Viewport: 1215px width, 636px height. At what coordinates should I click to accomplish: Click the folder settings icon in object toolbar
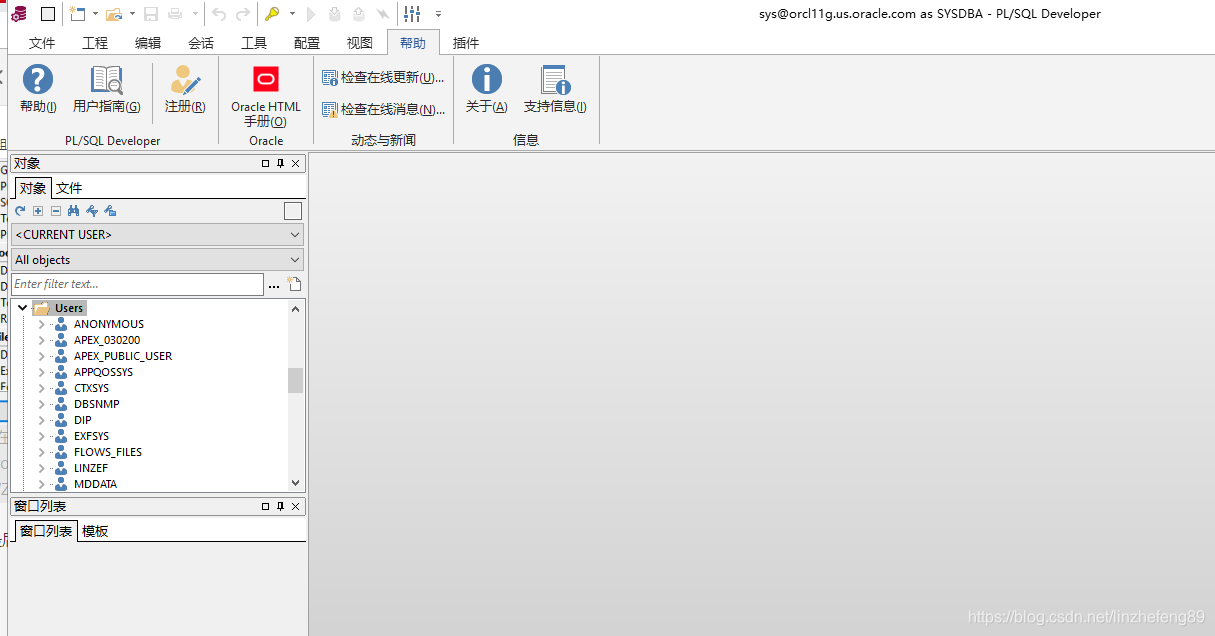(x=110, y=211)
